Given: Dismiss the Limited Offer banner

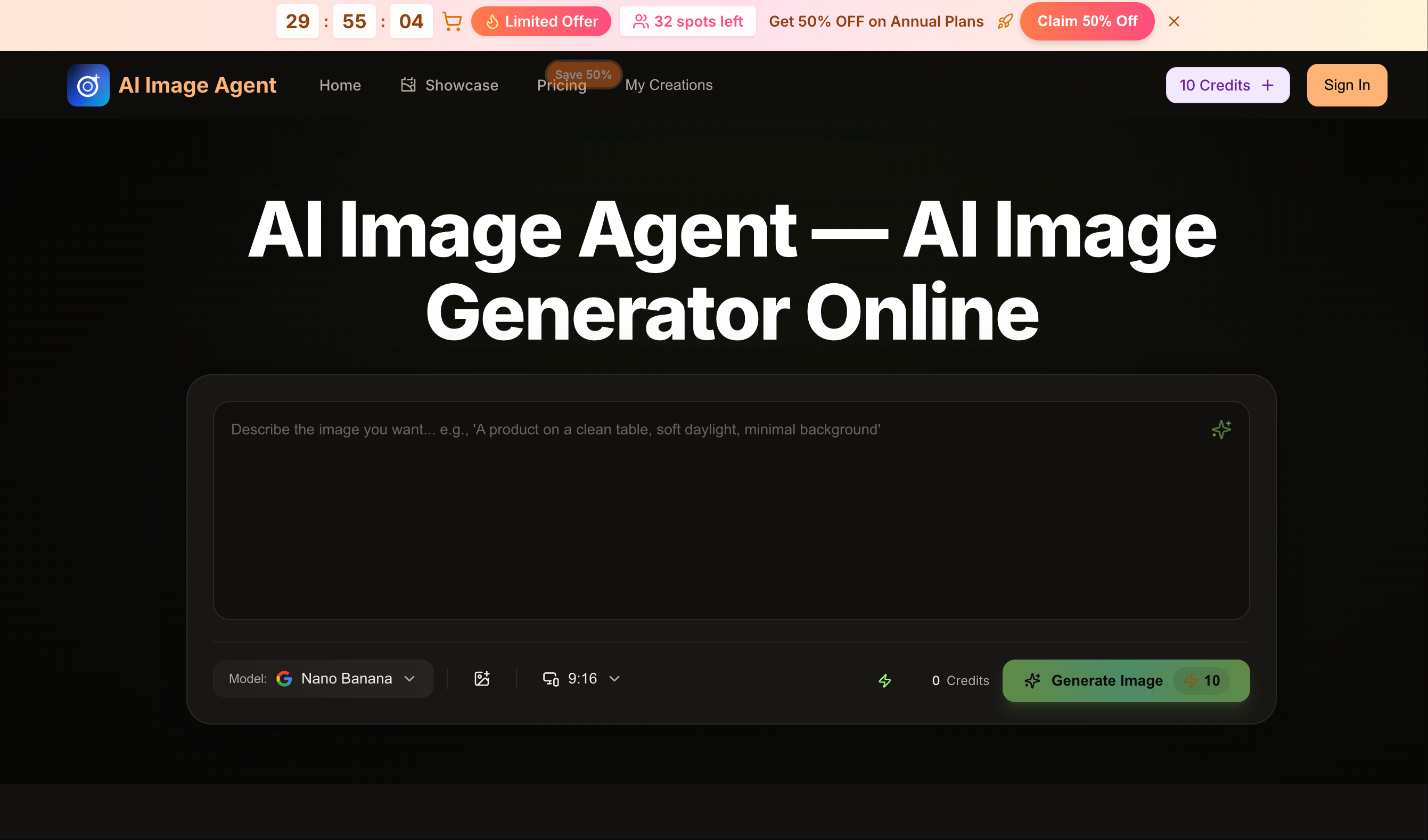Looking at the screenshot, I should (1174, 21).
